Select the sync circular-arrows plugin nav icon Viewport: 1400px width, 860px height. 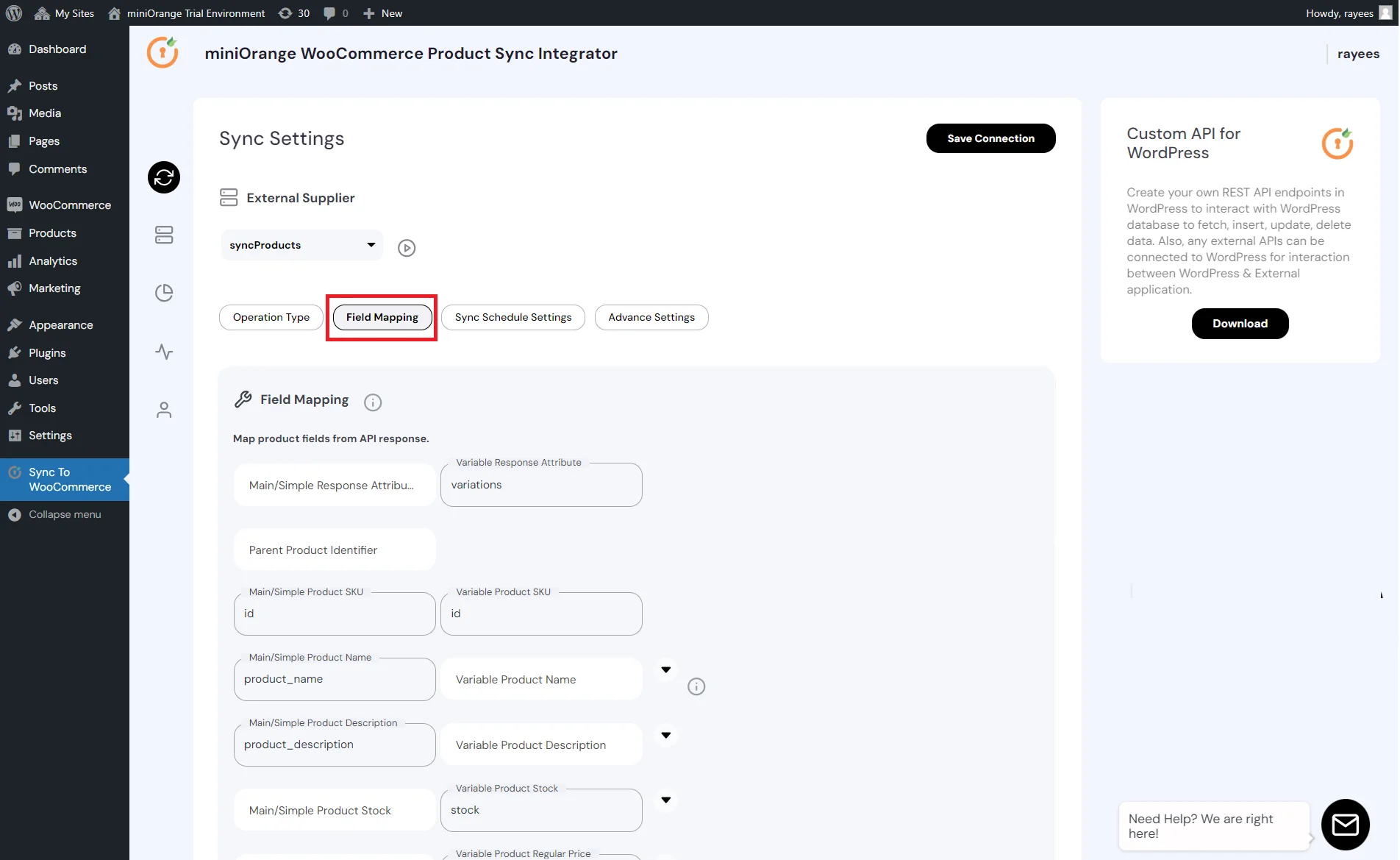click(x=164, y=177)
